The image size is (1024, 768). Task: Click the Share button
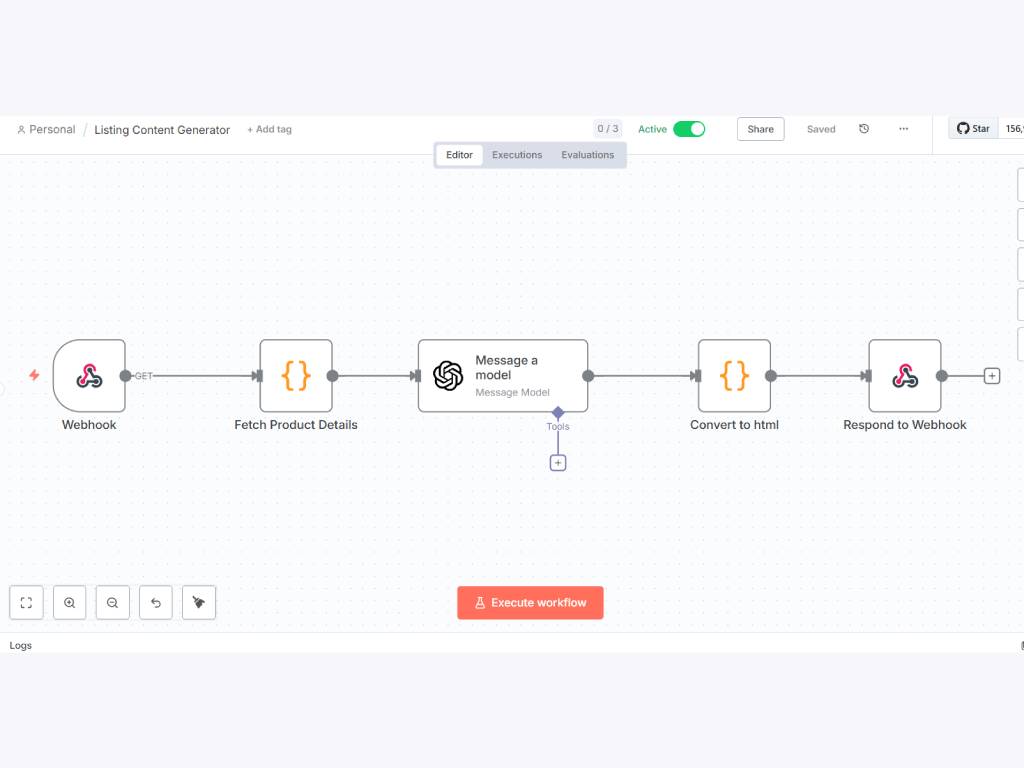tap(760, 129)
